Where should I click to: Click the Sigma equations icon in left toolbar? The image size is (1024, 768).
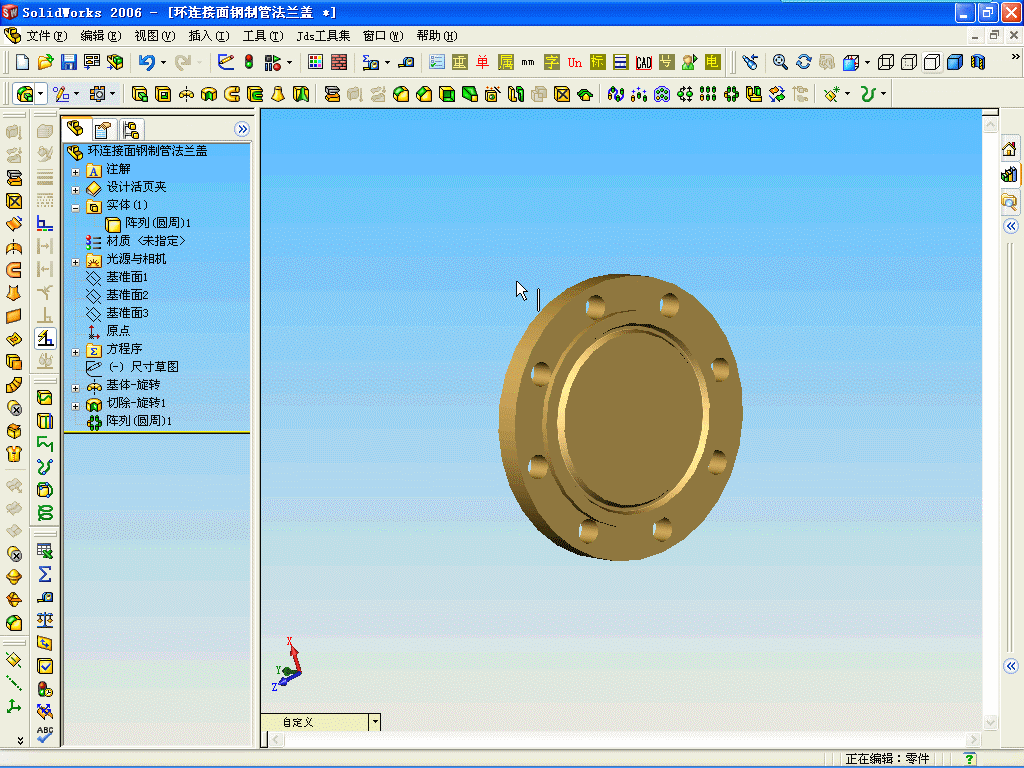click(x=44, y=574)
